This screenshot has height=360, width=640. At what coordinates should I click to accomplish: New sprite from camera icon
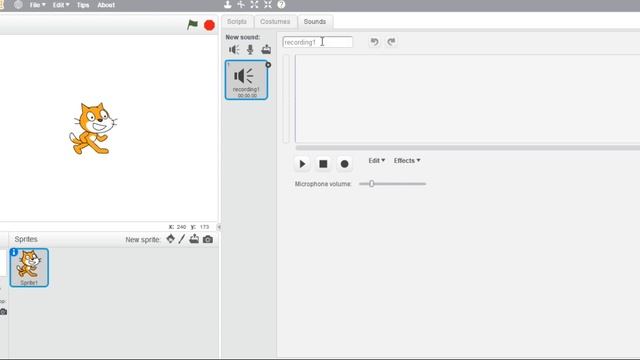[208, 239]
